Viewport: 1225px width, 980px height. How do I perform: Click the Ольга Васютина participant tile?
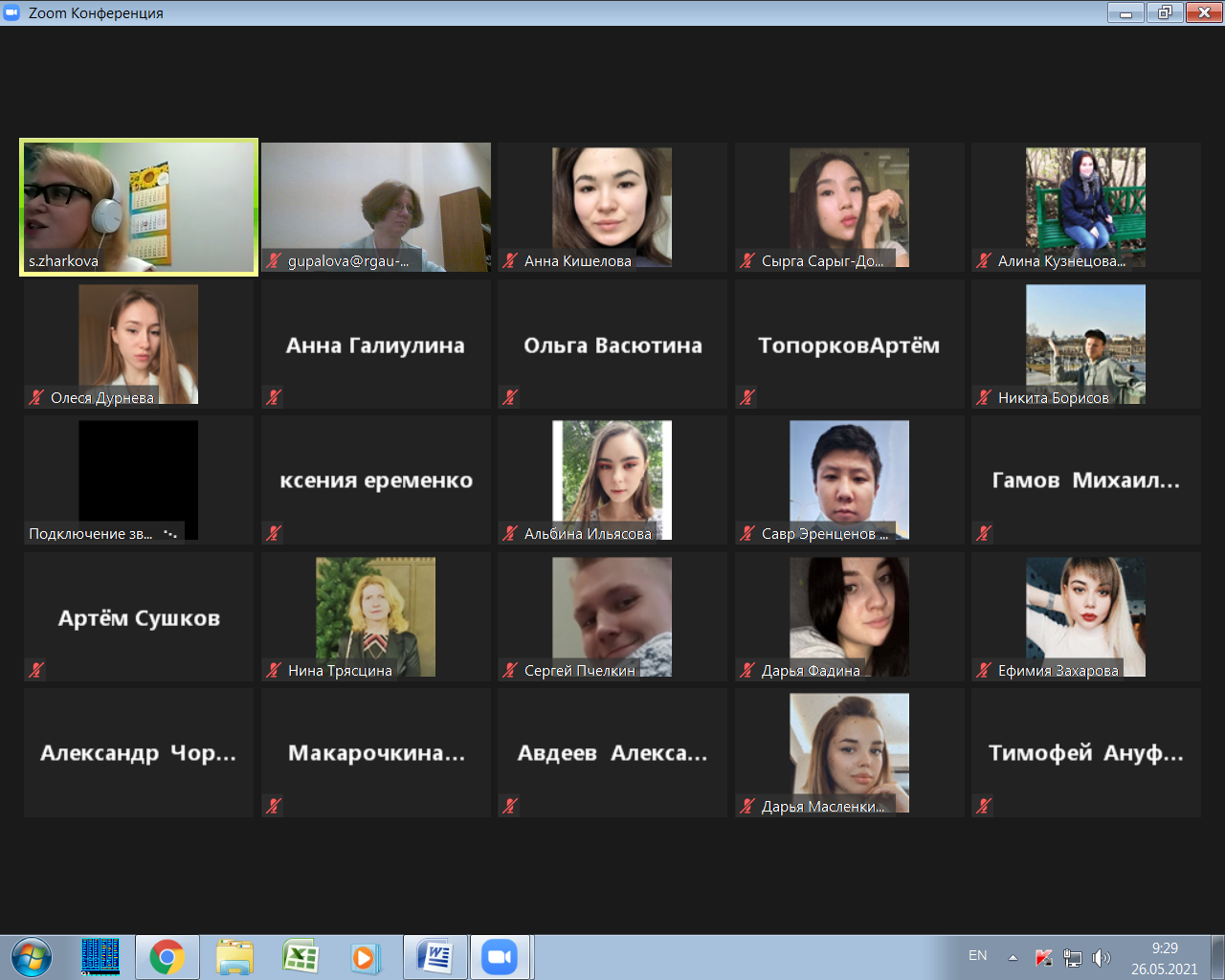point(612,345)
